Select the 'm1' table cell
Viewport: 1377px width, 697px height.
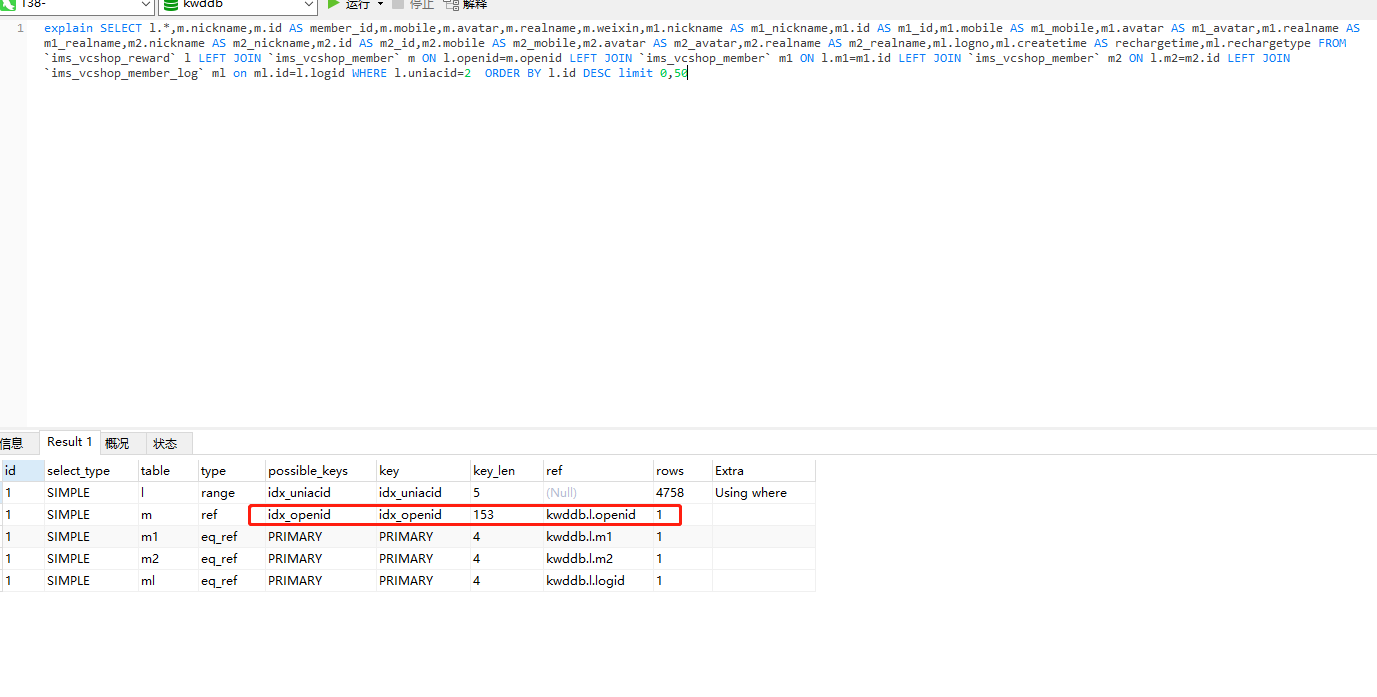[x=168, y=536]
